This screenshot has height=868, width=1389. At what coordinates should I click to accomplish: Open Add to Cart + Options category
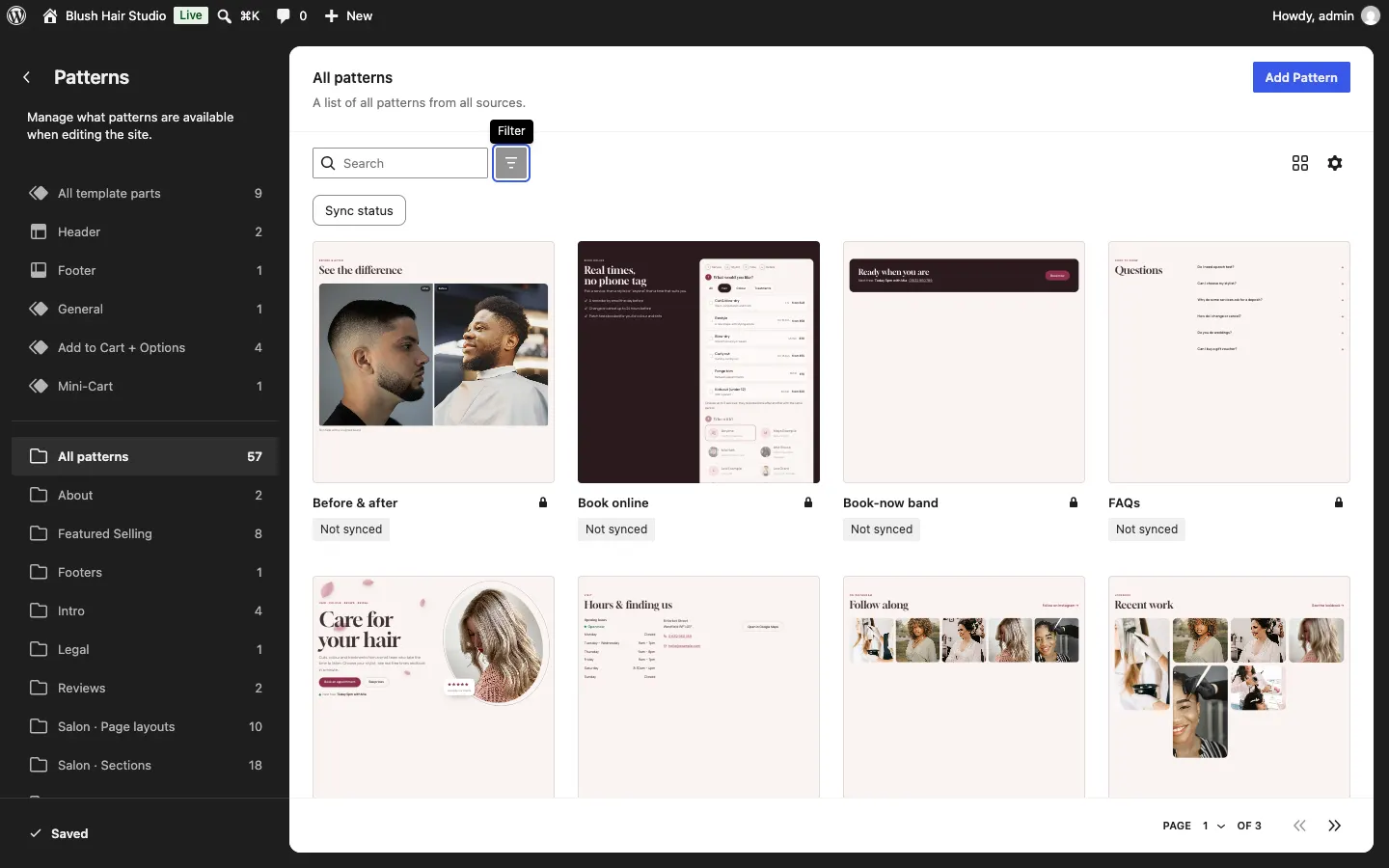click(x=145, y=347)
